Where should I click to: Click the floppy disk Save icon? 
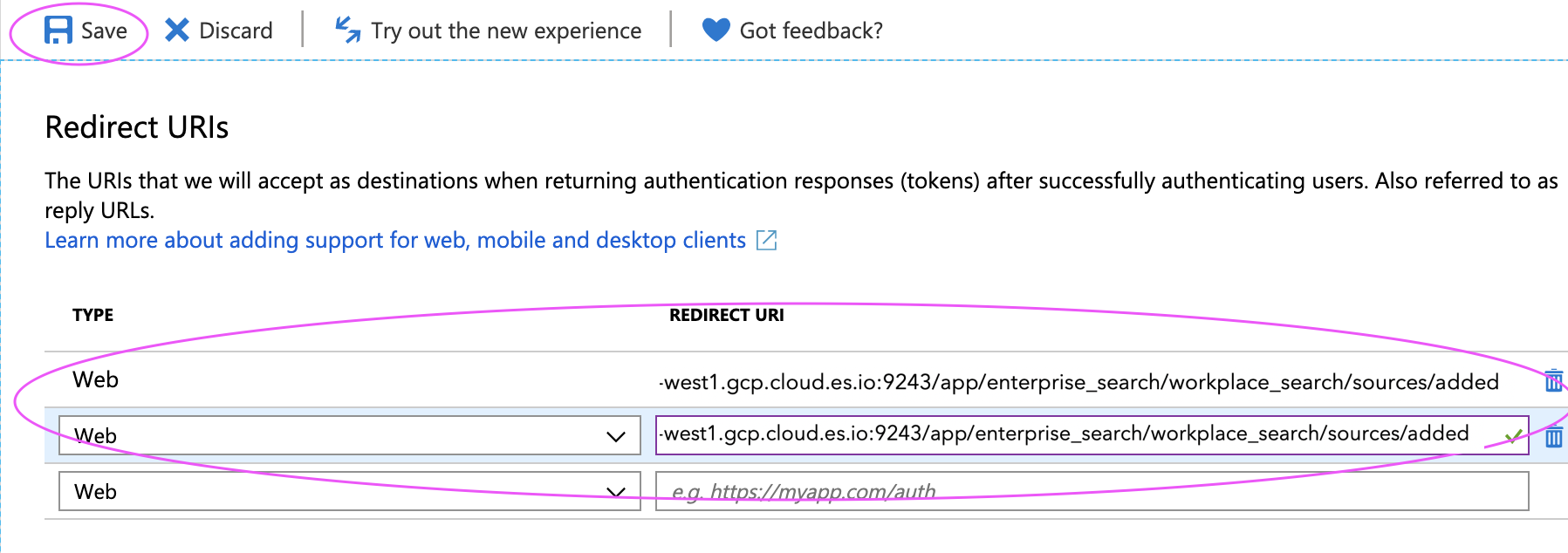(58, 31)
